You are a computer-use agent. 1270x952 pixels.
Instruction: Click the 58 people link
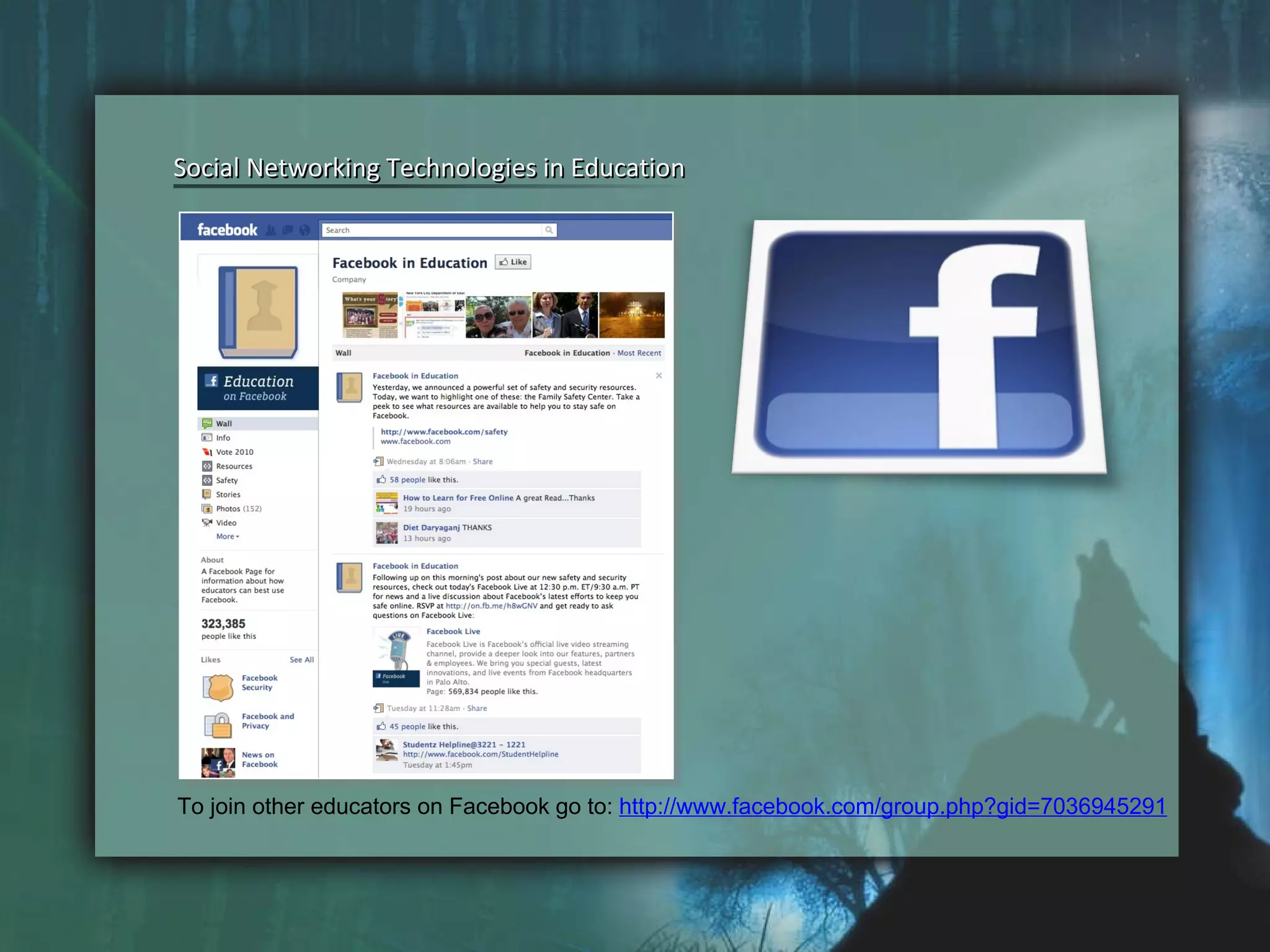point(407,480)
